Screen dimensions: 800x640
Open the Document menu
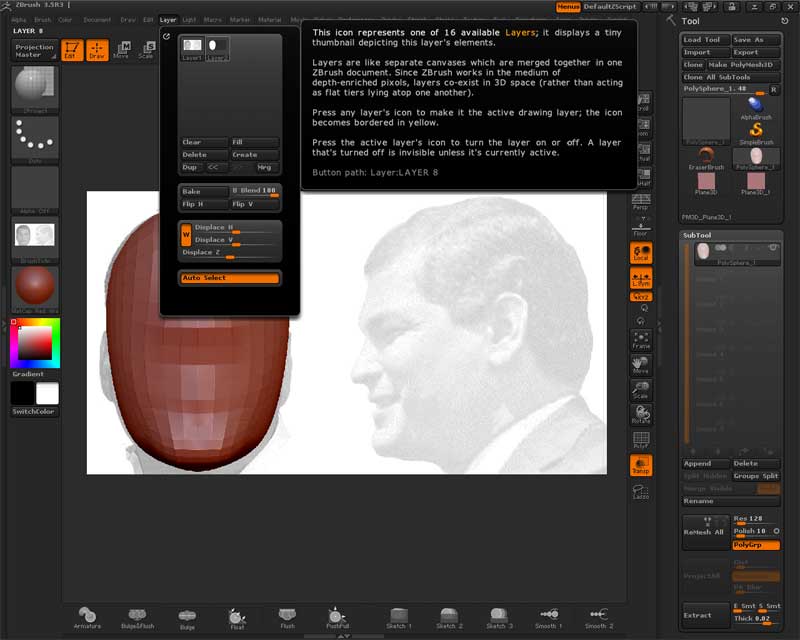(97, 20)
